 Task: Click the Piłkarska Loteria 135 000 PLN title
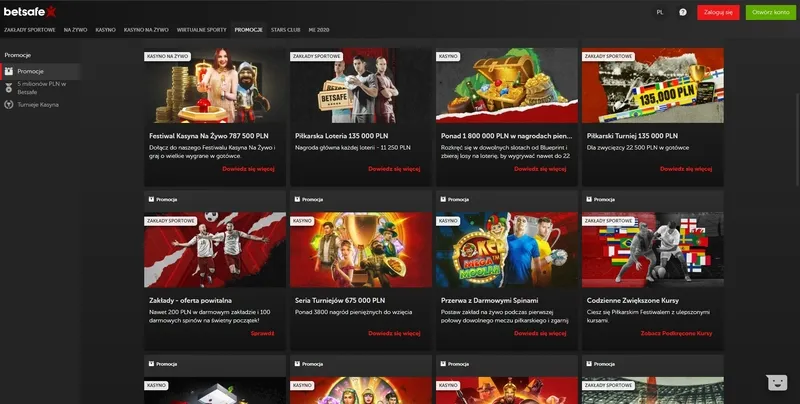coord(341,136)
